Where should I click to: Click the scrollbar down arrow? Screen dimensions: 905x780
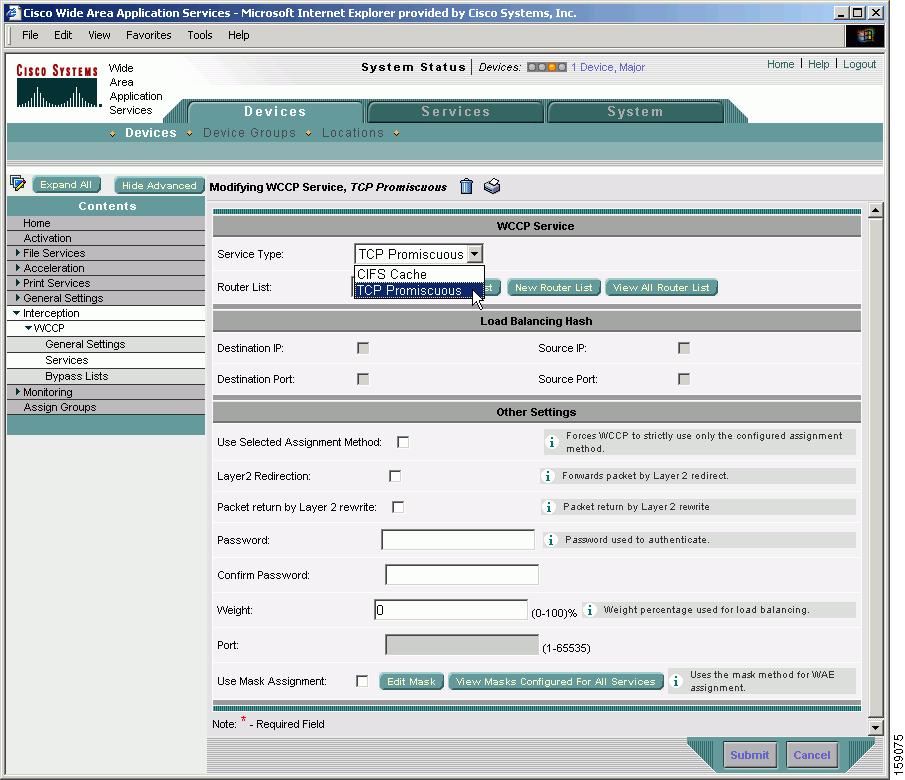click(x=876, y=727)
